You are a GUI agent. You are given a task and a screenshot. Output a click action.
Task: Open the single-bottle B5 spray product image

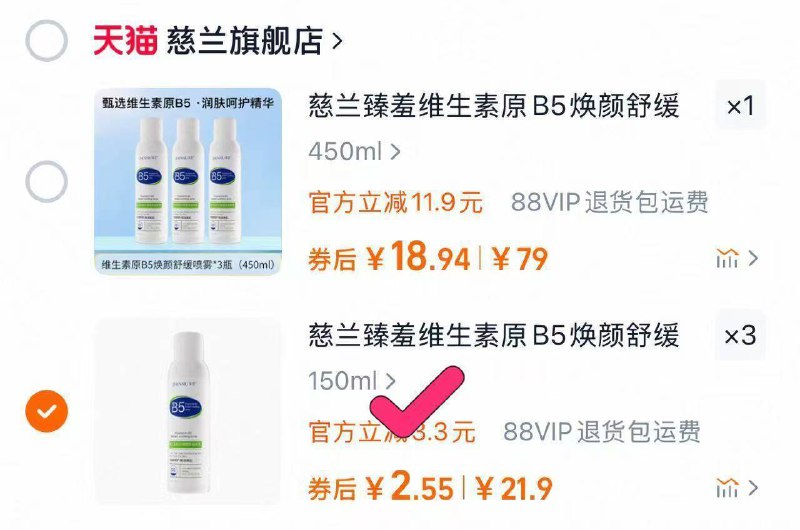[x=188, y=411]
